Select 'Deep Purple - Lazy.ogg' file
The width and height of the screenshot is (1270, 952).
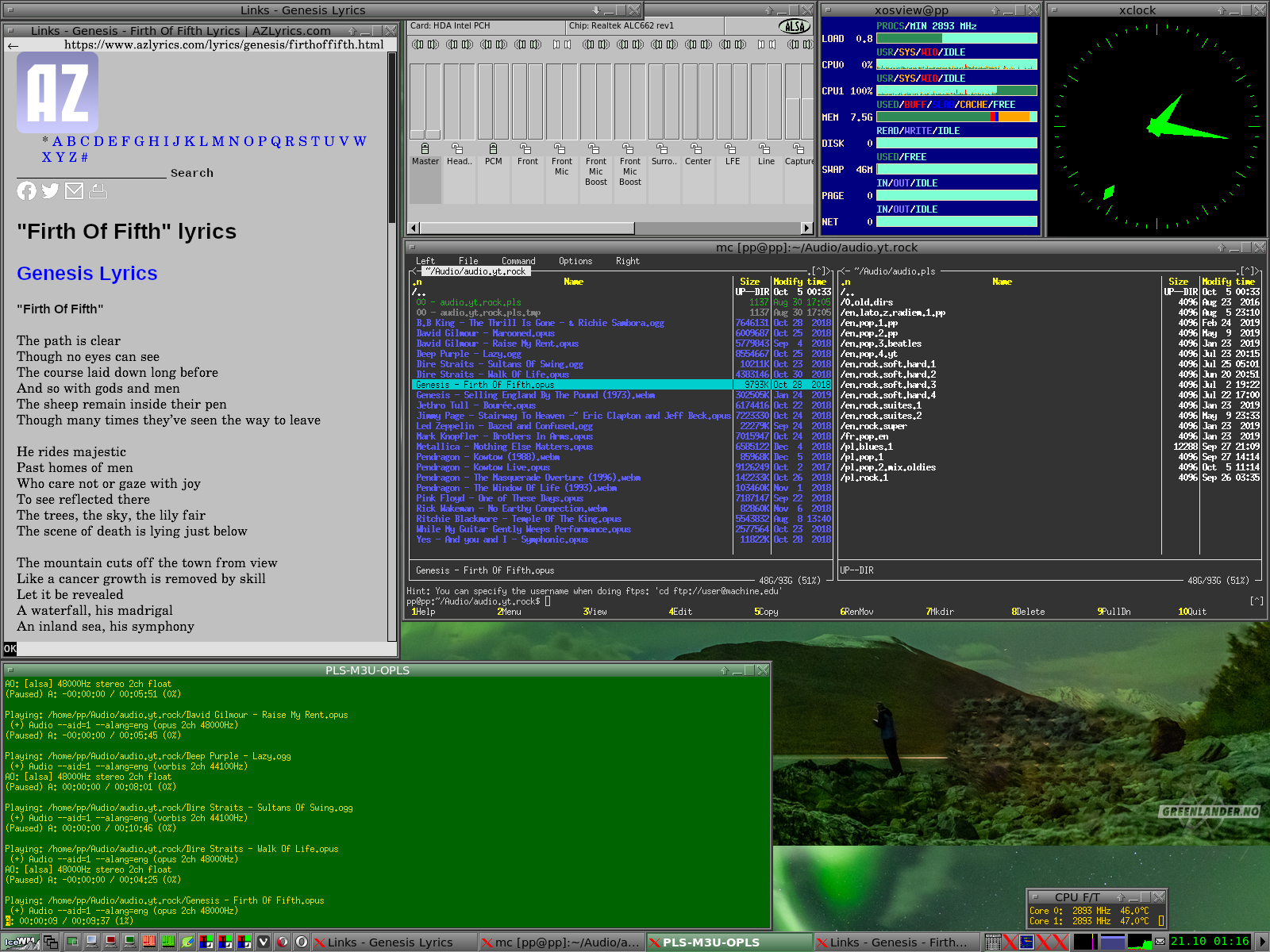pos(571,354)
